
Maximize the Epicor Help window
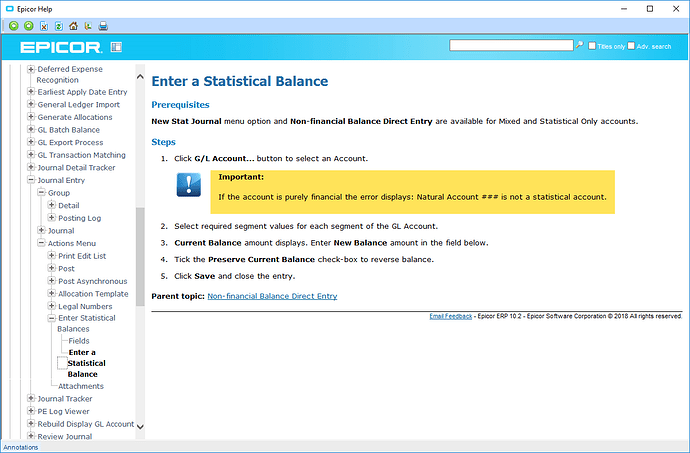(650, 9)
